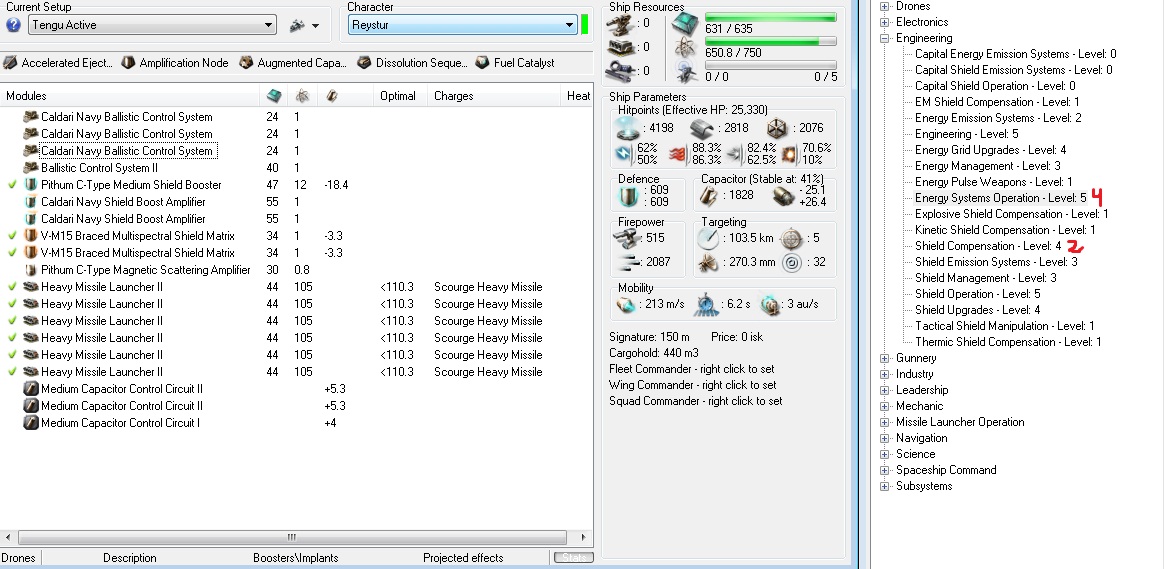Click the green character status indicator
Viewport: 1164px width, 569px height.
tap(584, 24)
